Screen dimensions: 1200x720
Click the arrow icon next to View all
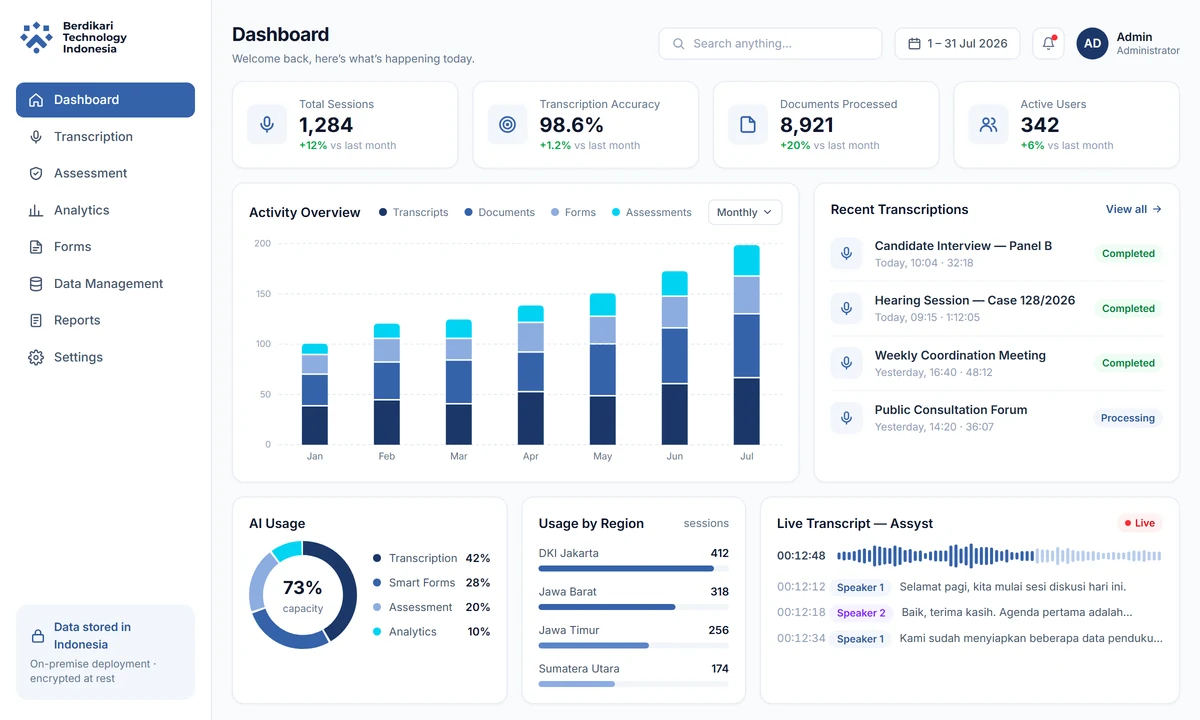(x=1157, y=210)
